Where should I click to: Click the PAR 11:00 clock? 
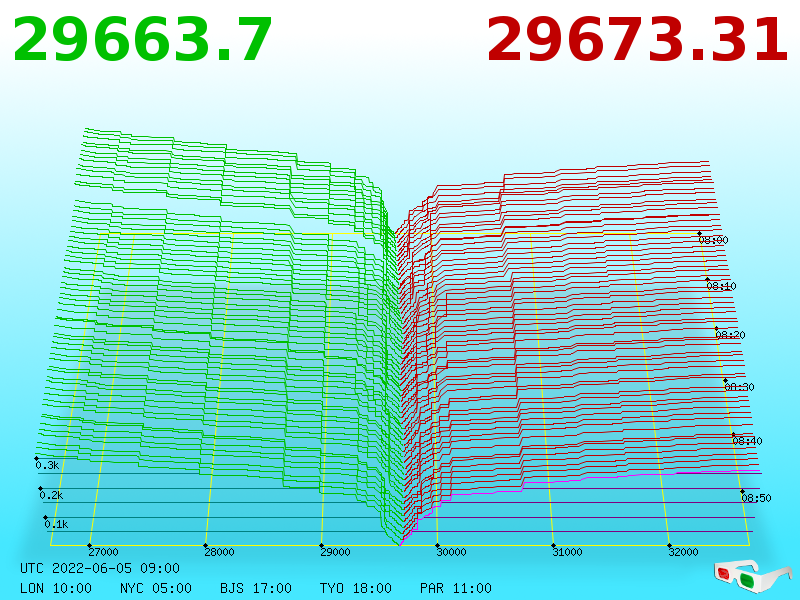(x=456, y=588)
